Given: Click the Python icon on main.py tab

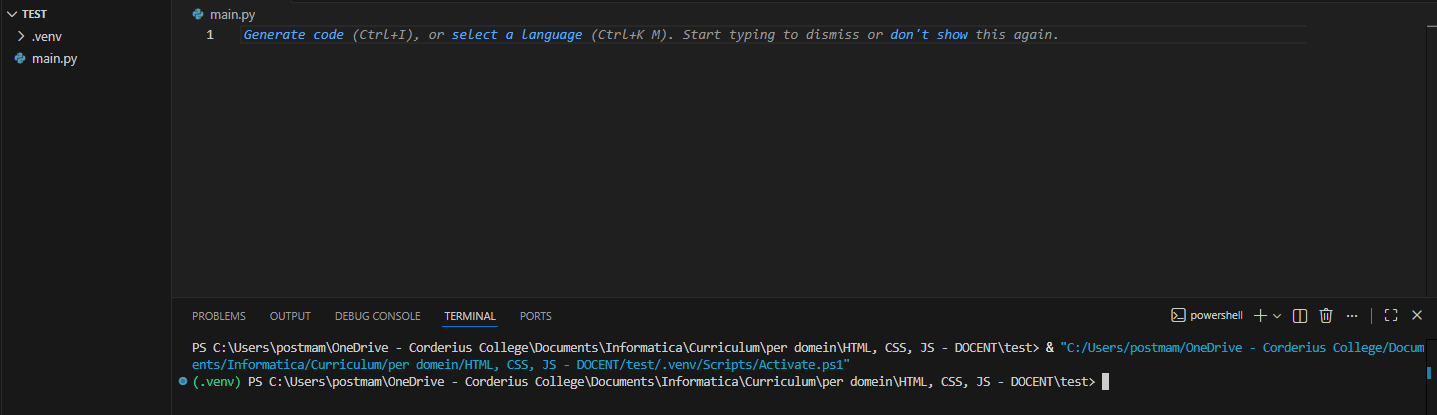Looking at the screenshot, I should click(x=198, y=15).
